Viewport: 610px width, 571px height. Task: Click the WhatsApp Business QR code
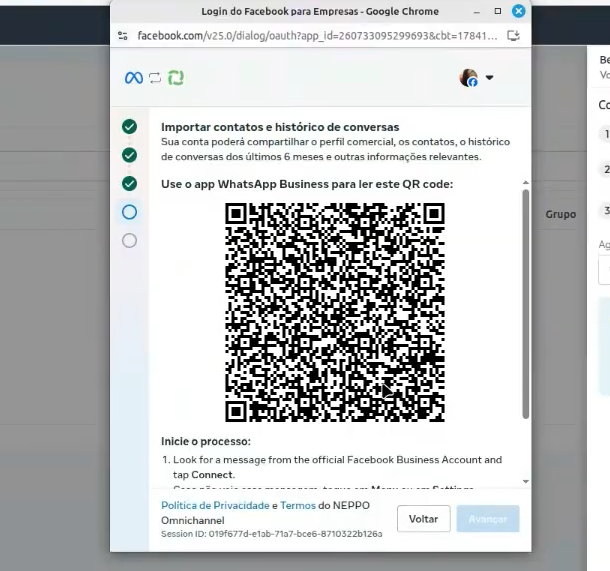click(335, 312)
